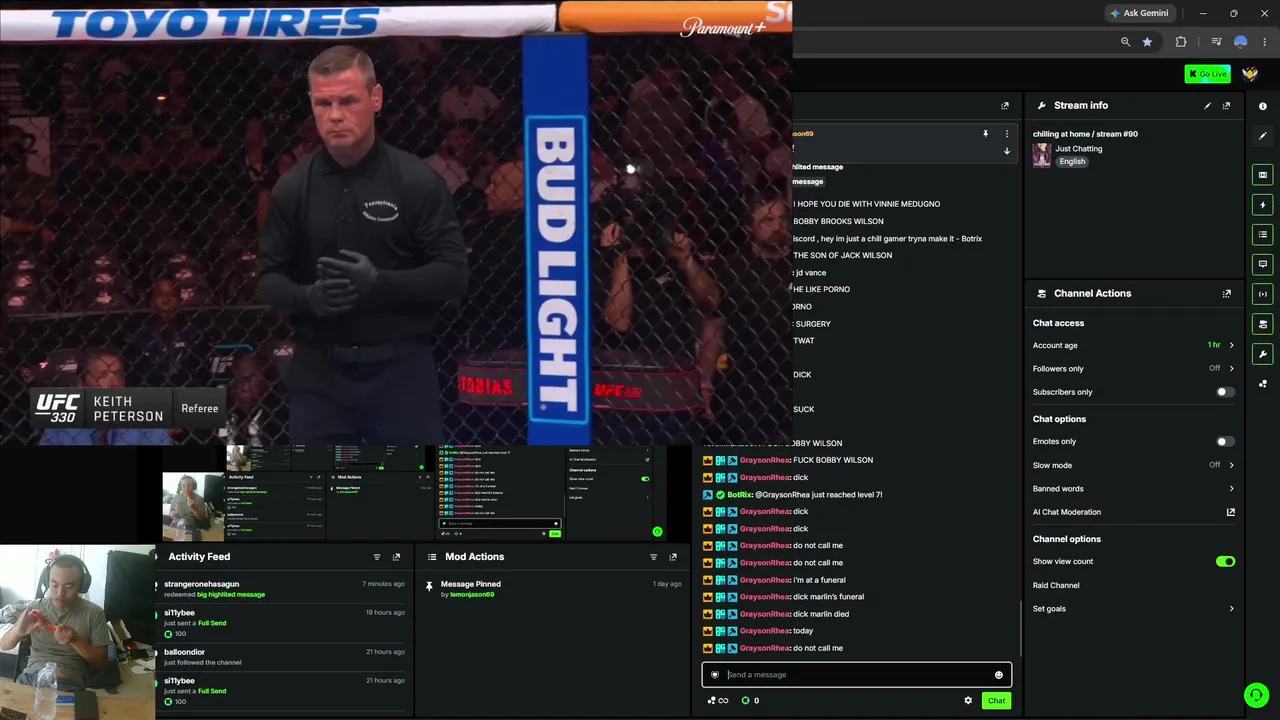Viewport: 1280px width, 720px height.
Task: Open the browser Extensions puzzle icon
Action: 1181,42
